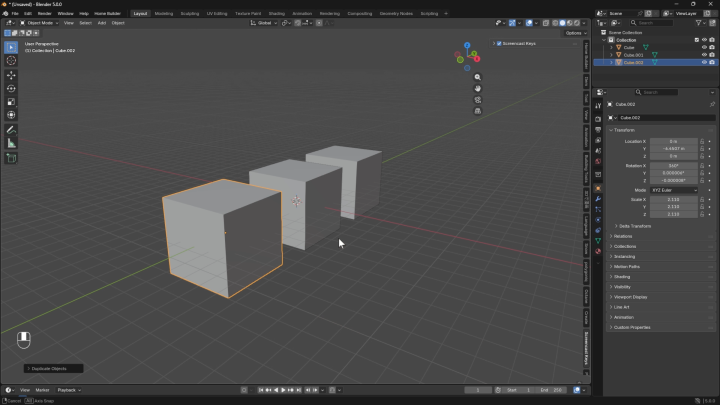Toggle Cube.002 visibility eye in outliner
This screenshot has width=720, height=405.
704,62
